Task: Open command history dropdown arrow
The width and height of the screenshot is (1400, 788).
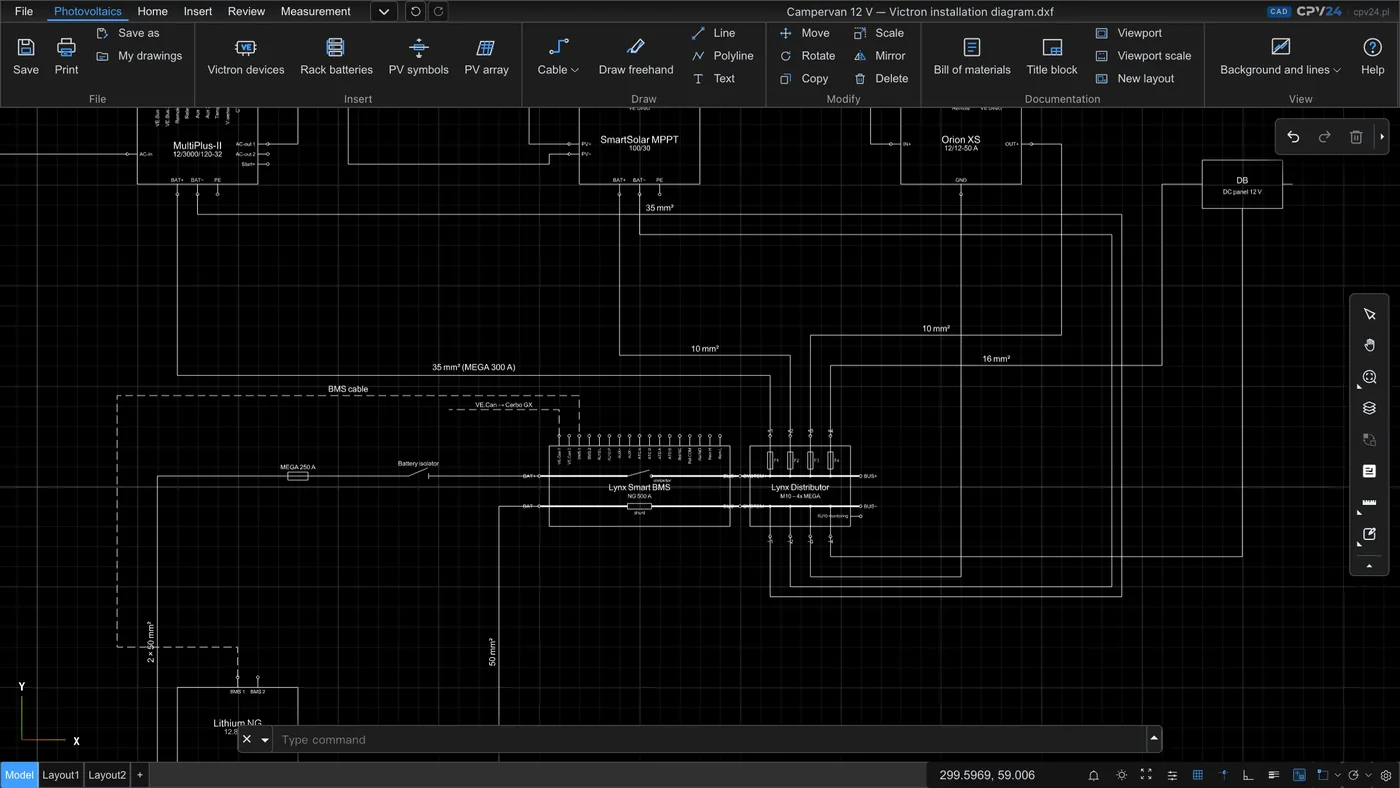Action: coord(265,740)
